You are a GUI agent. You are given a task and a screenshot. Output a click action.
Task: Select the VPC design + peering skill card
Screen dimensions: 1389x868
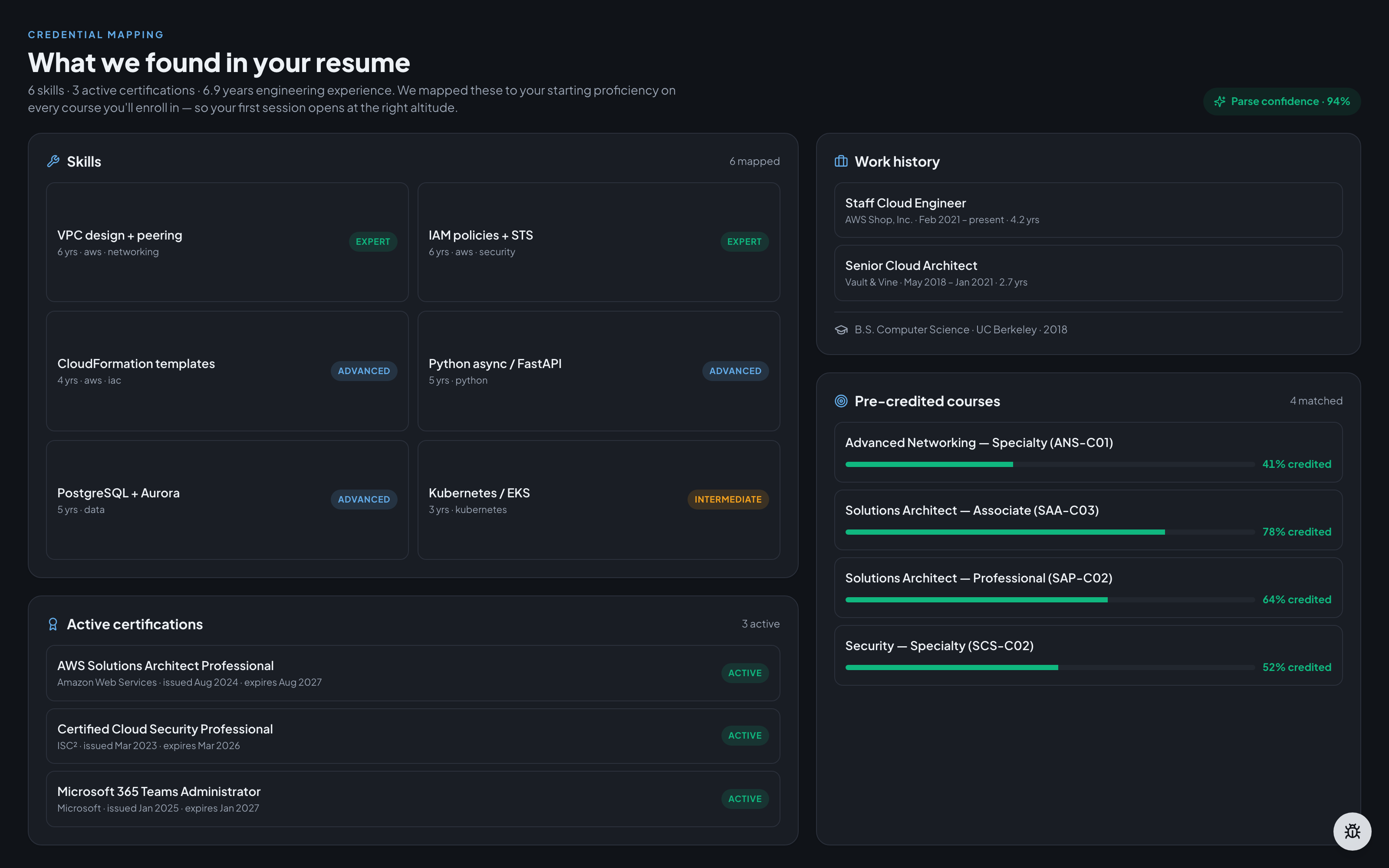point(227,242)
